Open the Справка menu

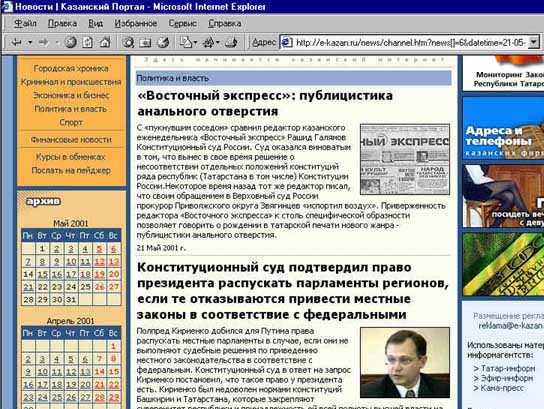224,23
